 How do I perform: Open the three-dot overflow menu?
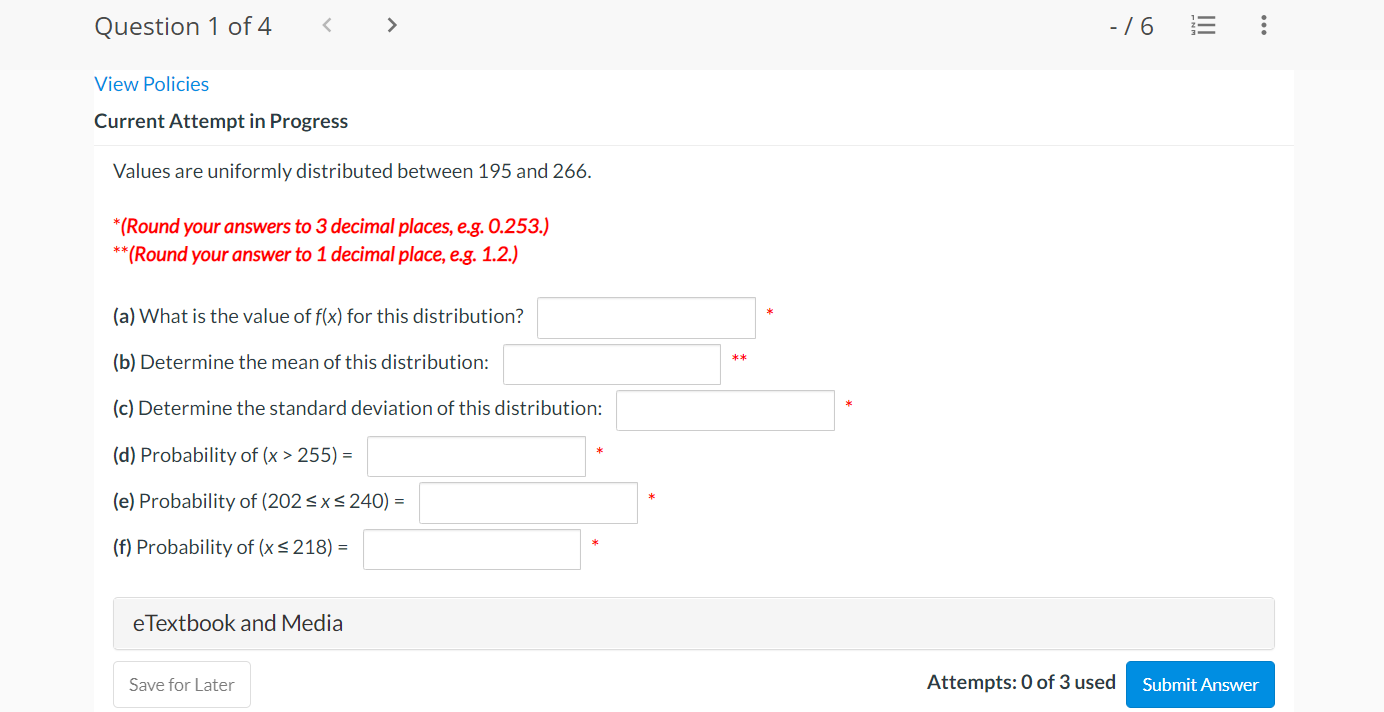click(1264, 25)
